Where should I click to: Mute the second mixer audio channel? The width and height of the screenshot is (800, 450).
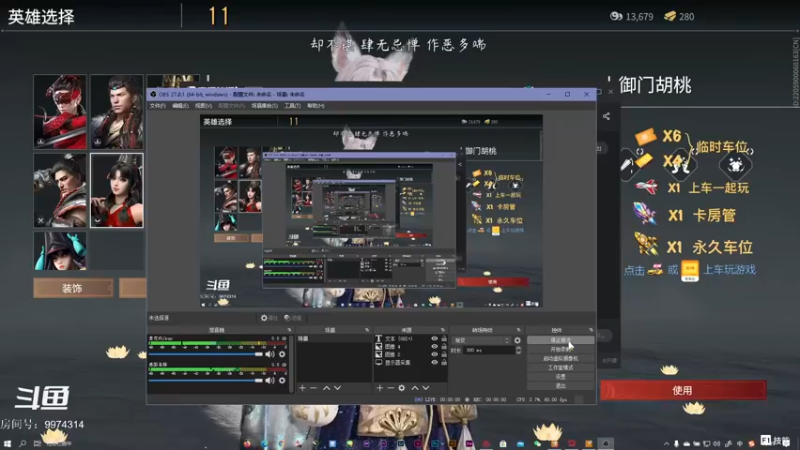[x=270, y=380]
